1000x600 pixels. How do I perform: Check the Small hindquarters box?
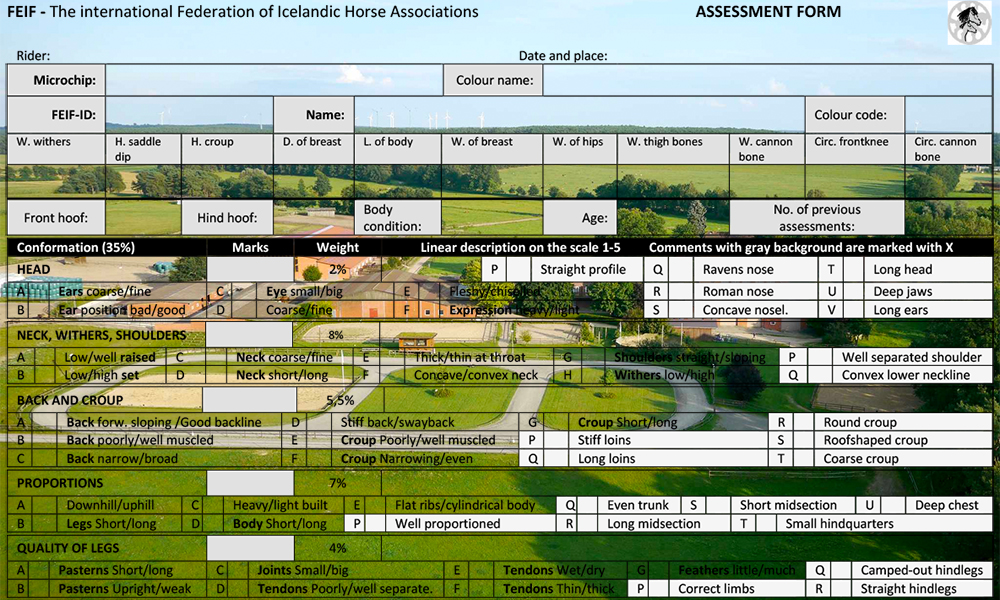(x=765, y=523)
